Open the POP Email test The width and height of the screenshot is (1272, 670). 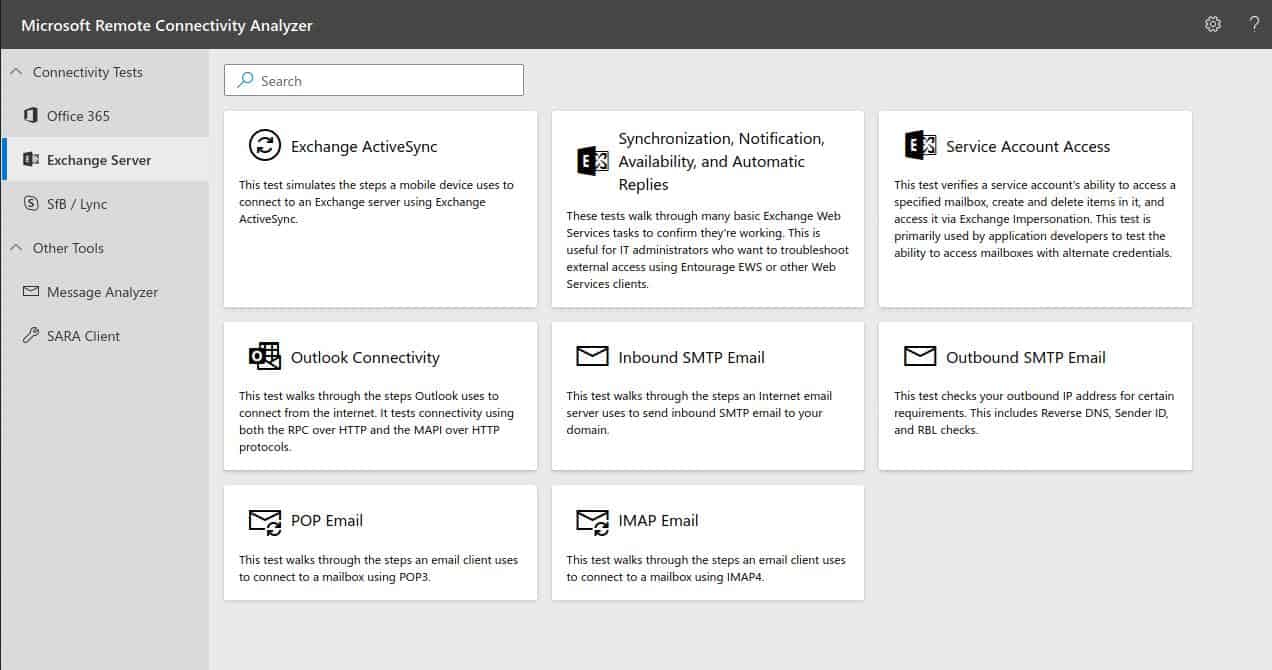click(x=380, y=543)
